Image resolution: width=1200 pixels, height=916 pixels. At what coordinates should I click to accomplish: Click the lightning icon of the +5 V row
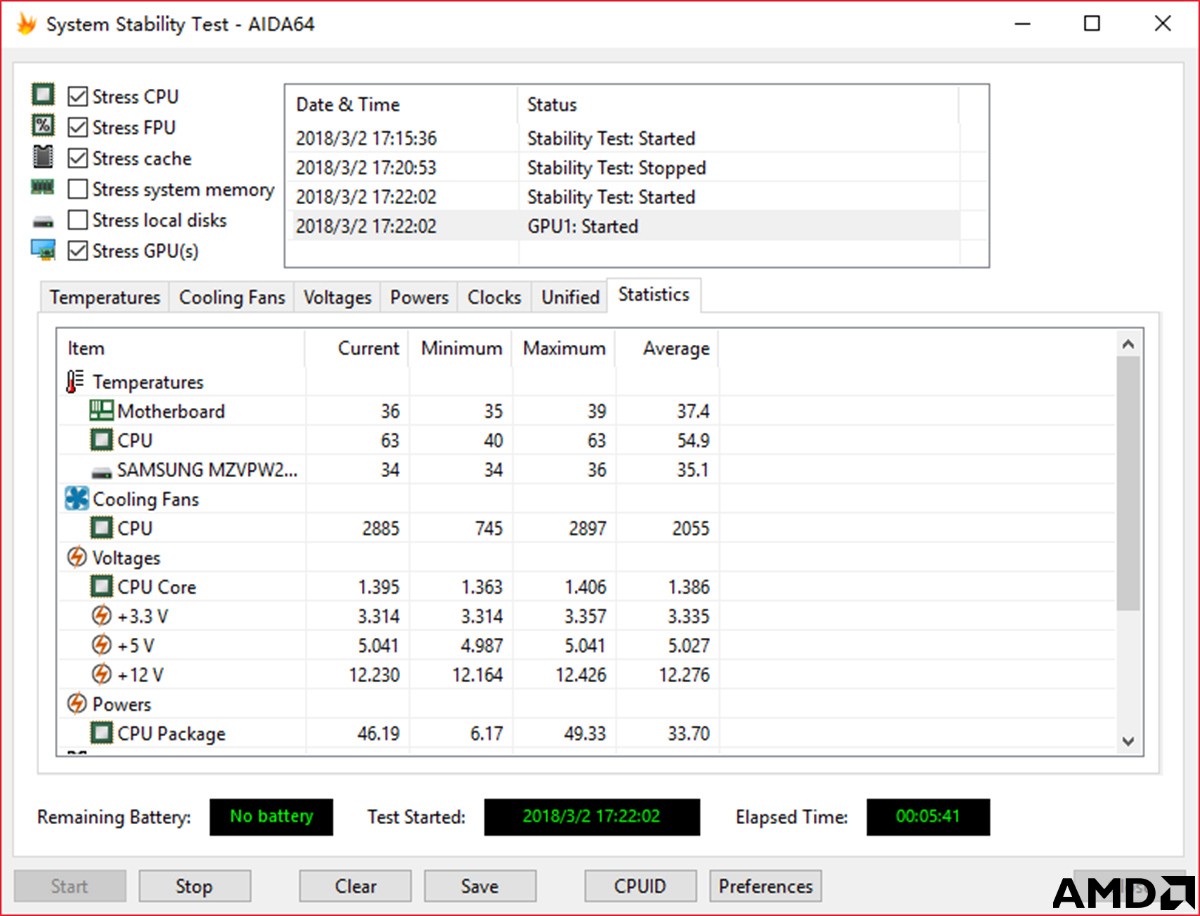(102, 645)
